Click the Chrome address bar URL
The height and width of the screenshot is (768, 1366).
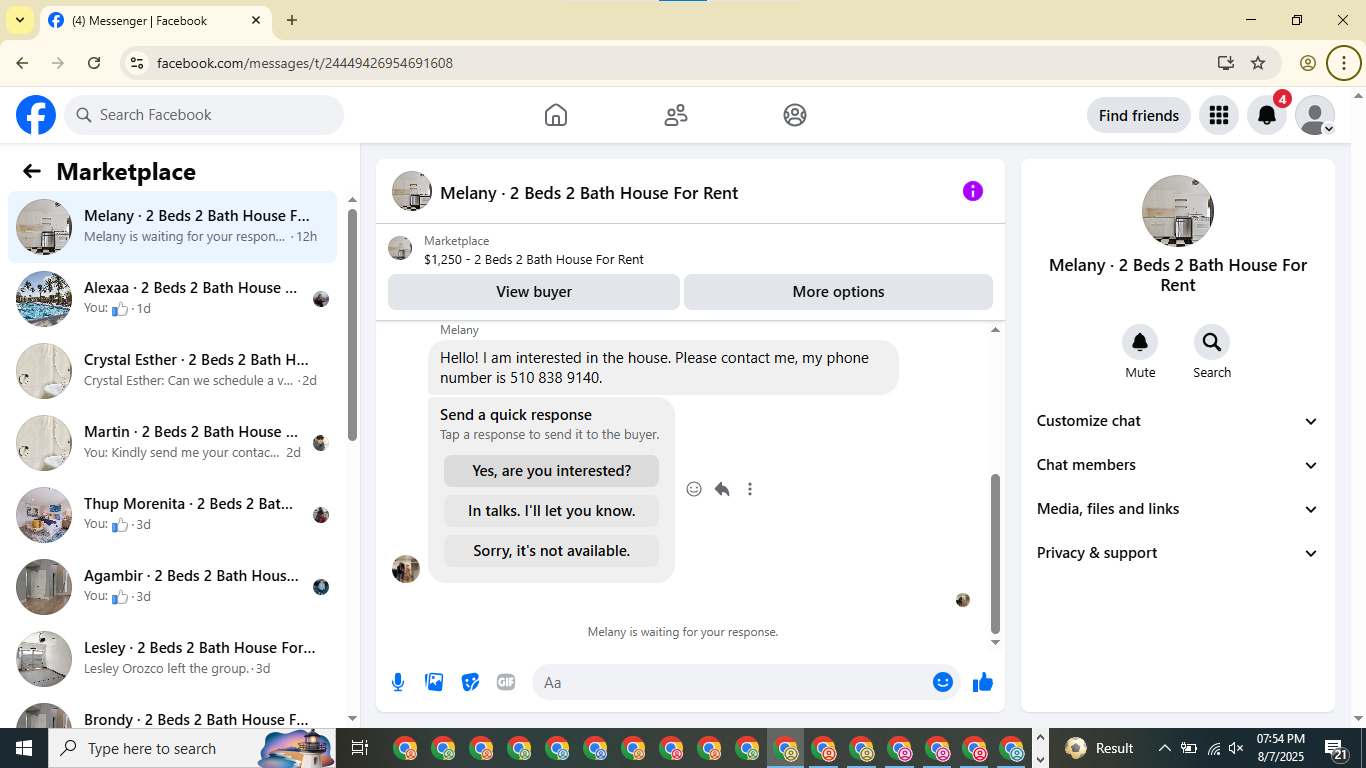point(305,63)
